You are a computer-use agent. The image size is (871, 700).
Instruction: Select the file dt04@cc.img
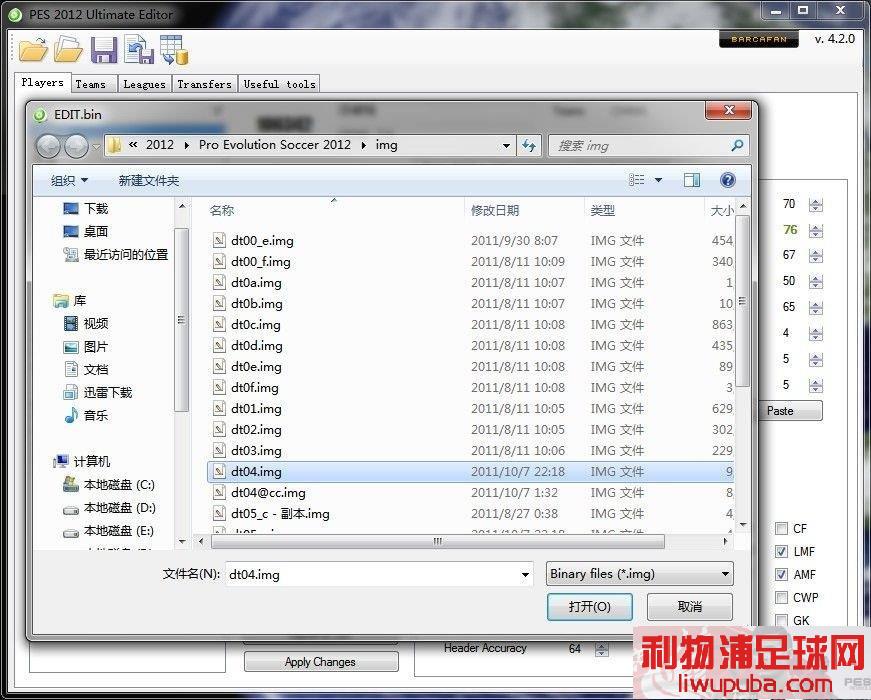pyautogui.click(x=472, y=493)
